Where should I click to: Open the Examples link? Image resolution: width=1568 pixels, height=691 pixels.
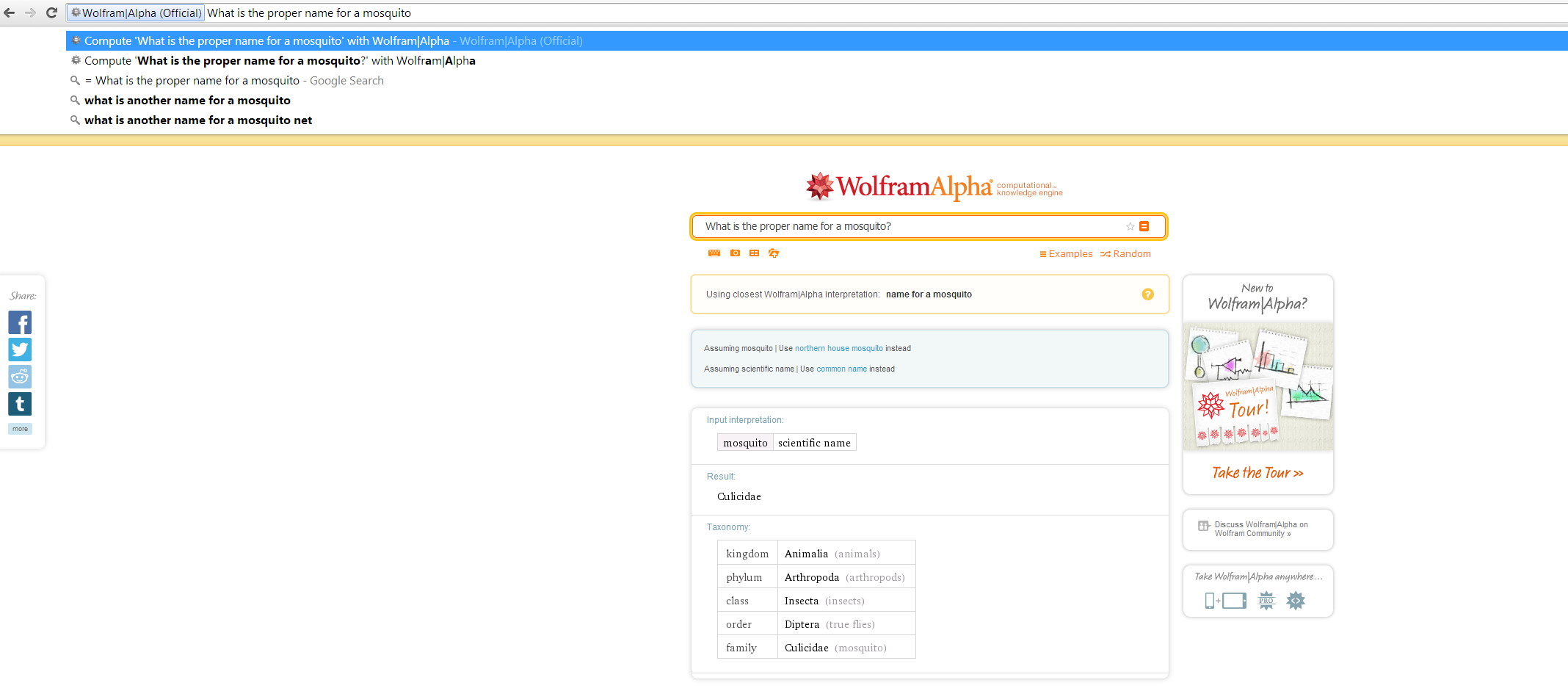coord(1066,253)
